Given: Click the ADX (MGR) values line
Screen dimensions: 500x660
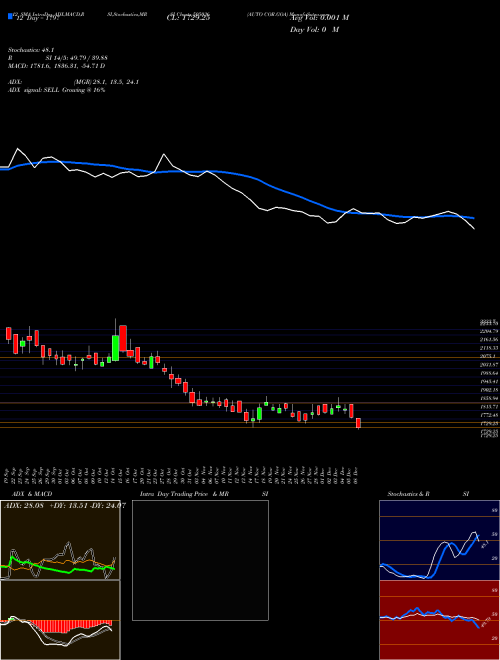Looking at the screenshot, I should (73, 82).
